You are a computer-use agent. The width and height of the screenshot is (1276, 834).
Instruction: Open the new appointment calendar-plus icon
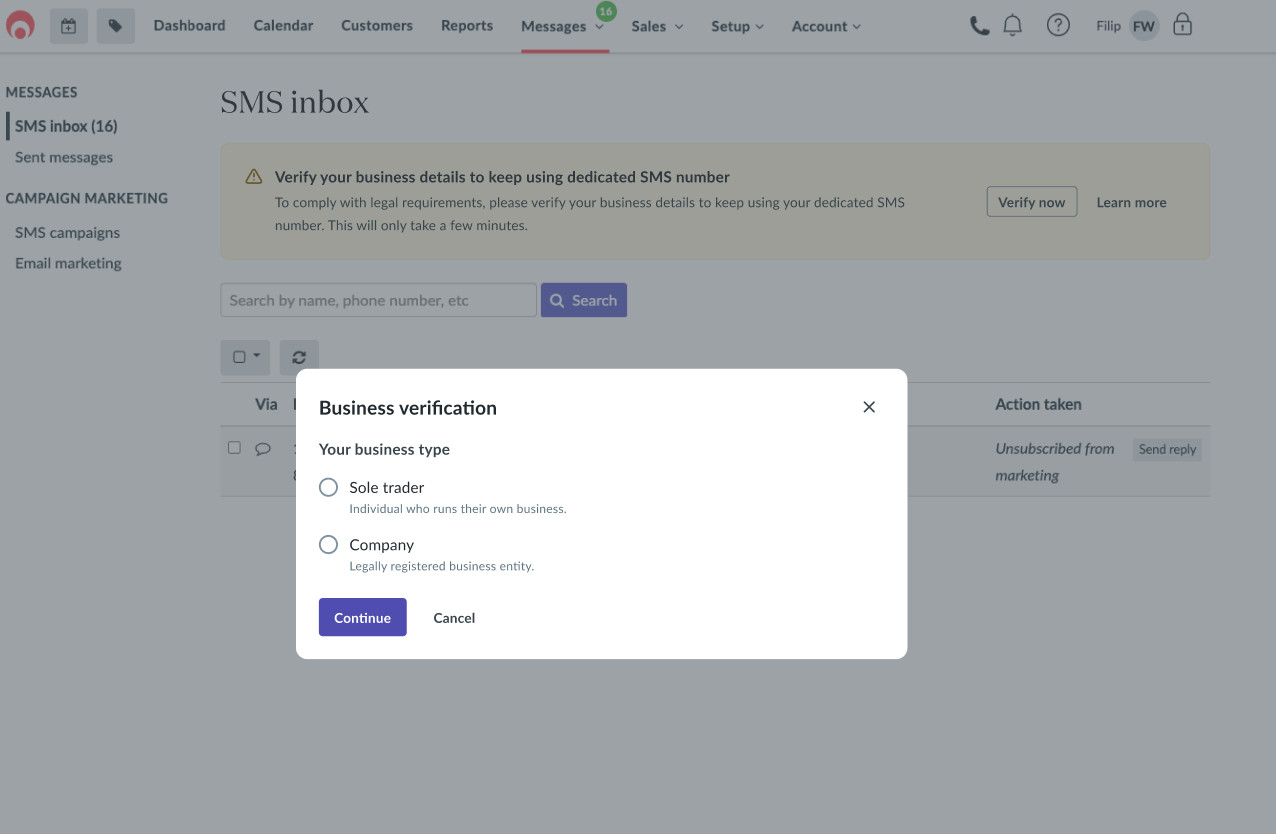pyautogui.click(x=68, y=26)
